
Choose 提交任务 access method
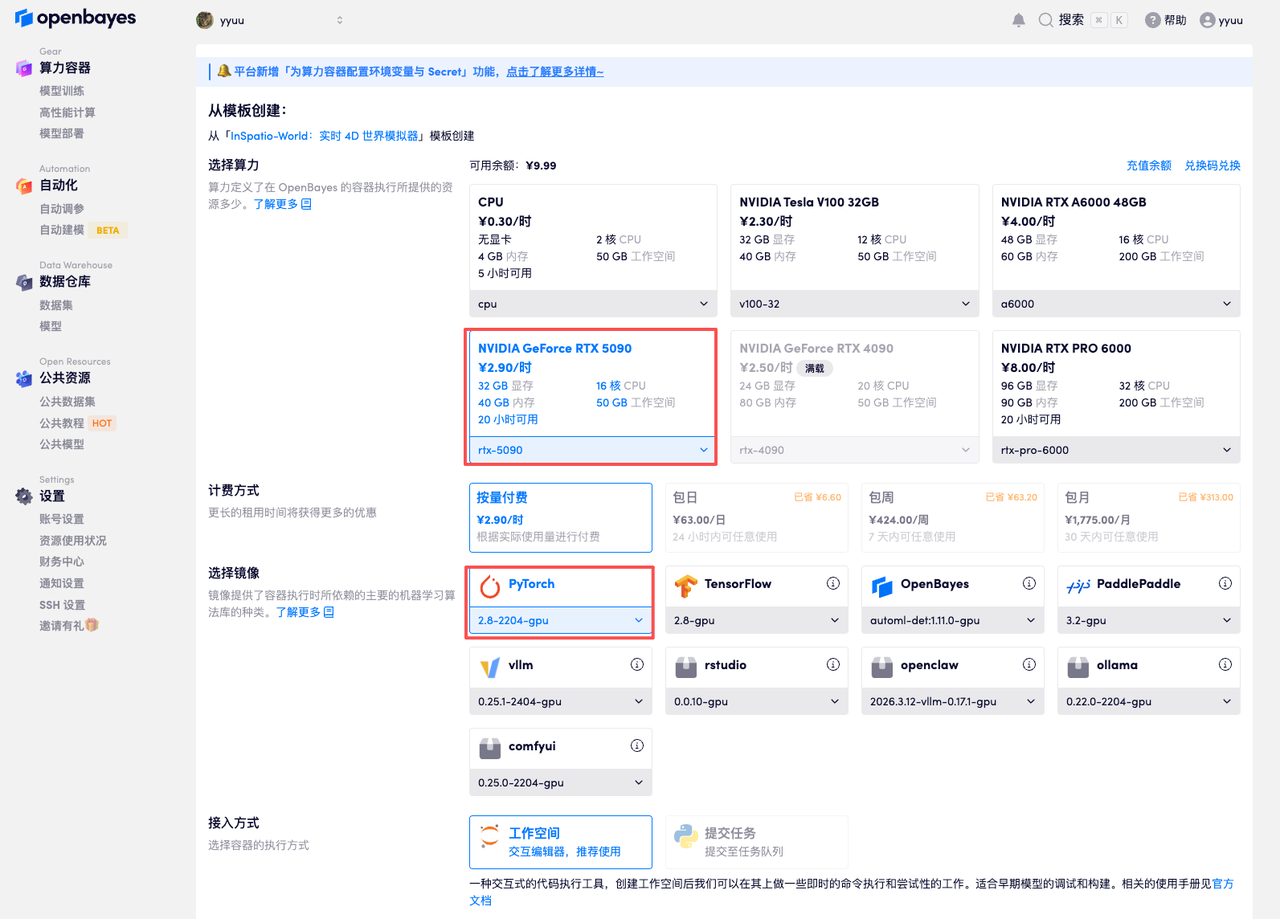[756, 842]
